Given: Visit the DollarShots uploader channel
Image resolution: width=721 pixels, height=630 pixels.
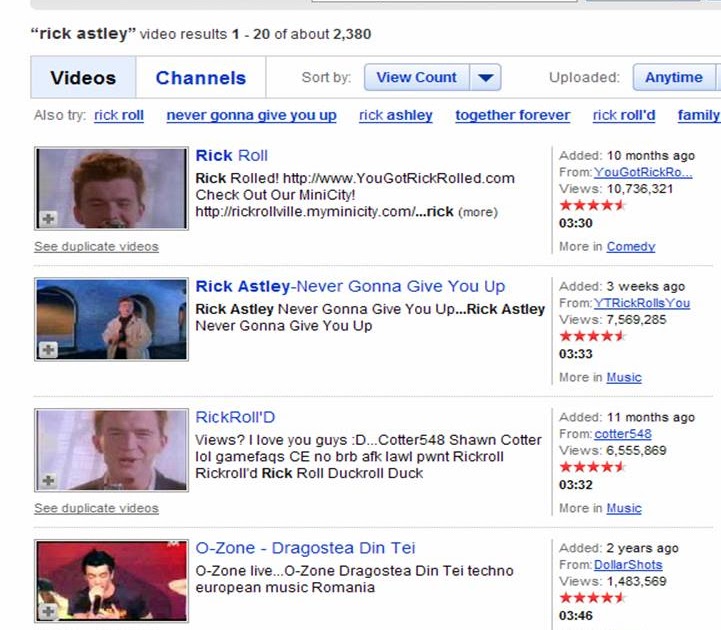Looking at the screenshot, I should click(x=628, y=565).
